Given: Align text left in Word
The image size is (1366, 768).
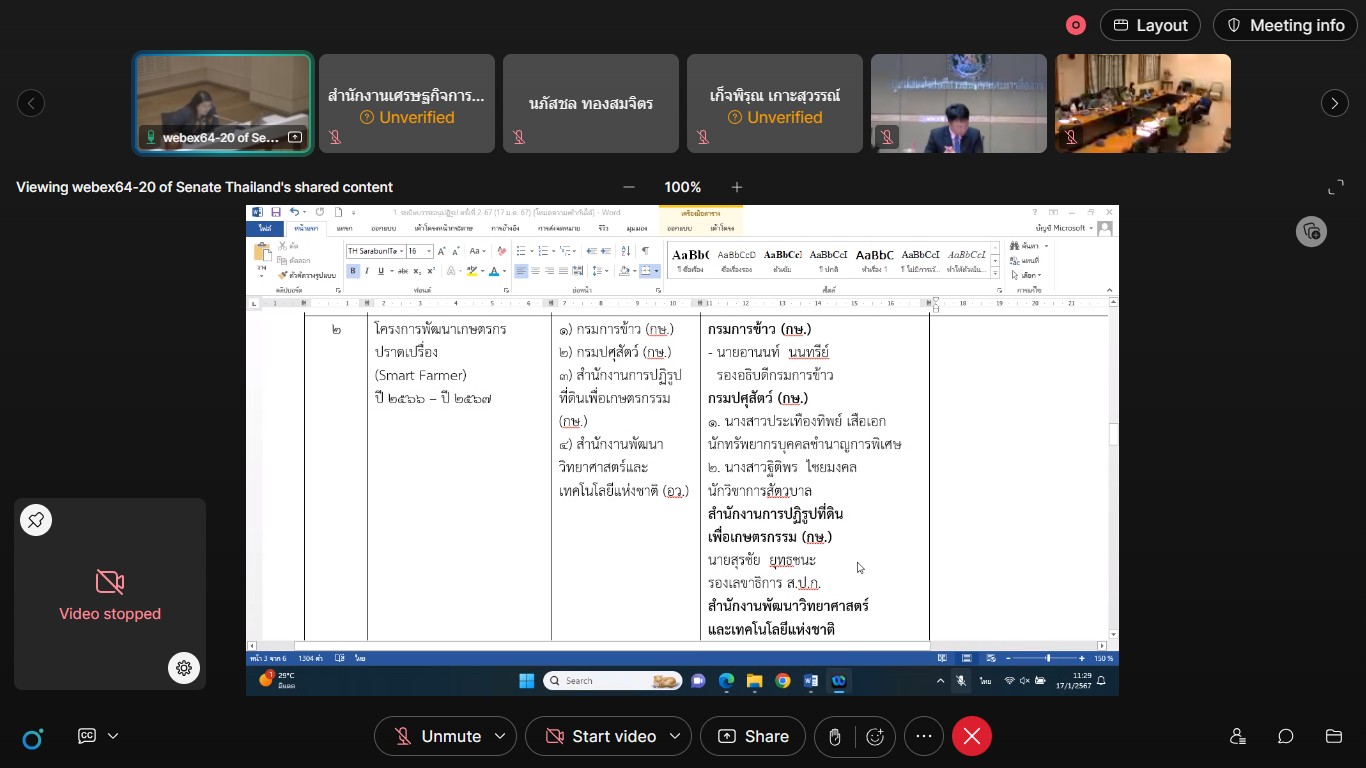Looking at the screenshot, I should coord(521,271).
